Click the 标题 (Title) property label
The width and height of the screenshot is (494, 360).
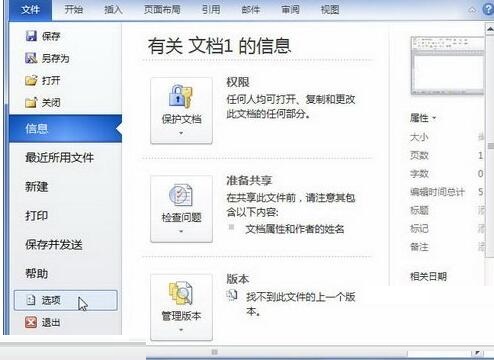click(x=419, y=210)
